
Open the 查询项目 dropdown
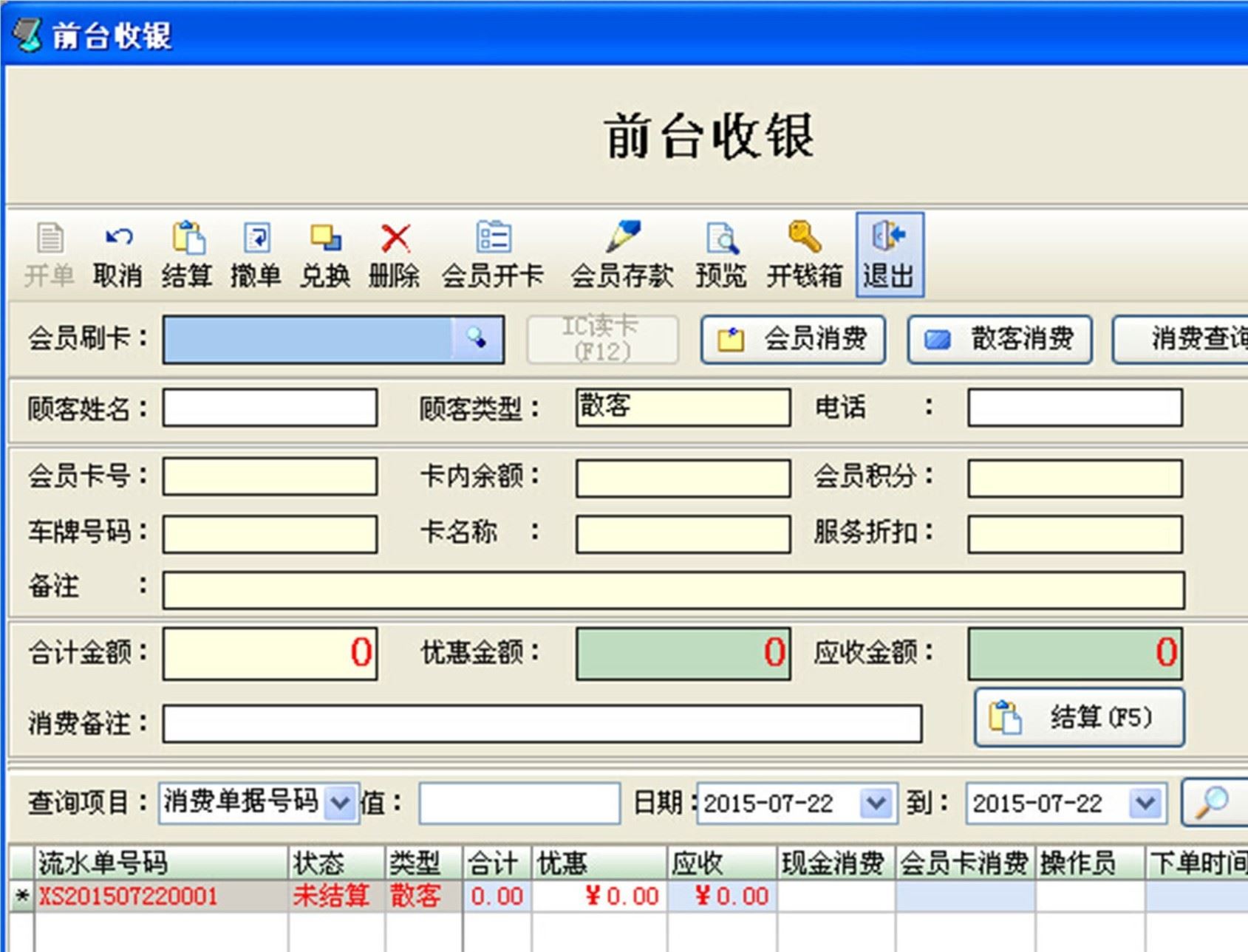(341, 802)
